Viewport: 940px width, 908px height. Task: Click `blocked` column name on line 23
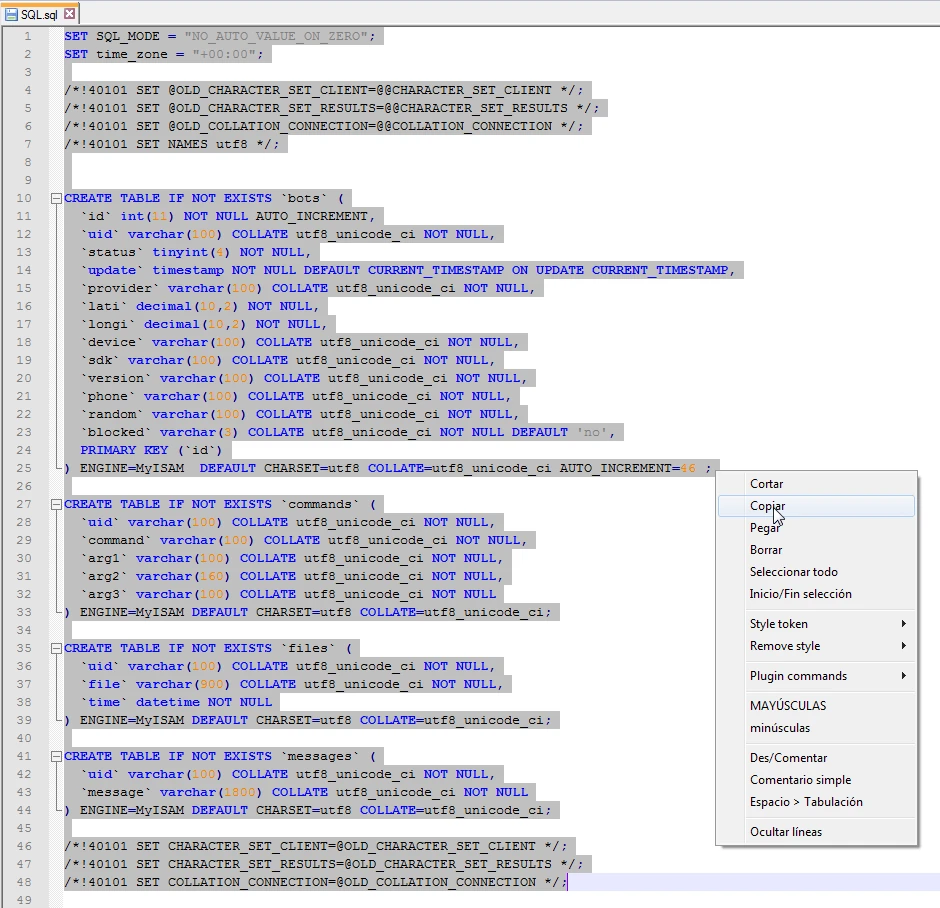(116, 432)
